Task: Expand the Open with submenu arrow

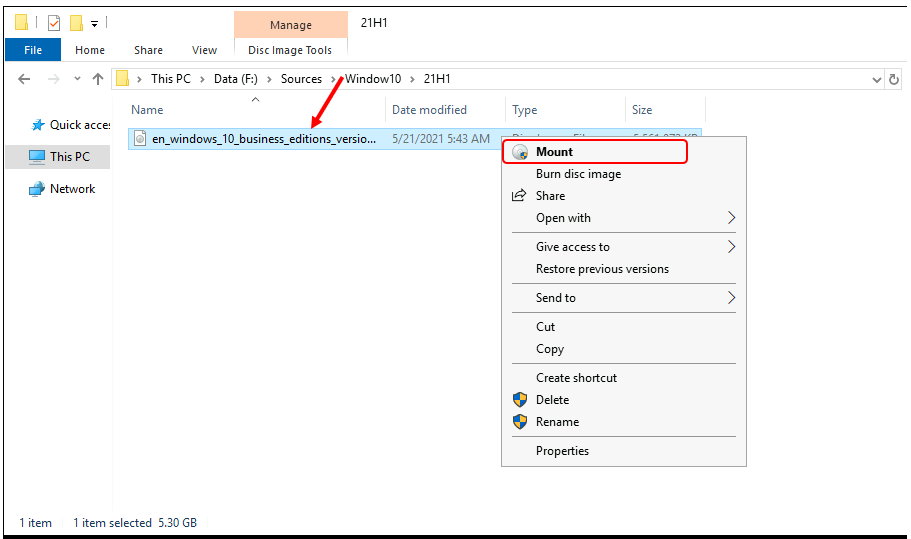Action: pos(731,218)
